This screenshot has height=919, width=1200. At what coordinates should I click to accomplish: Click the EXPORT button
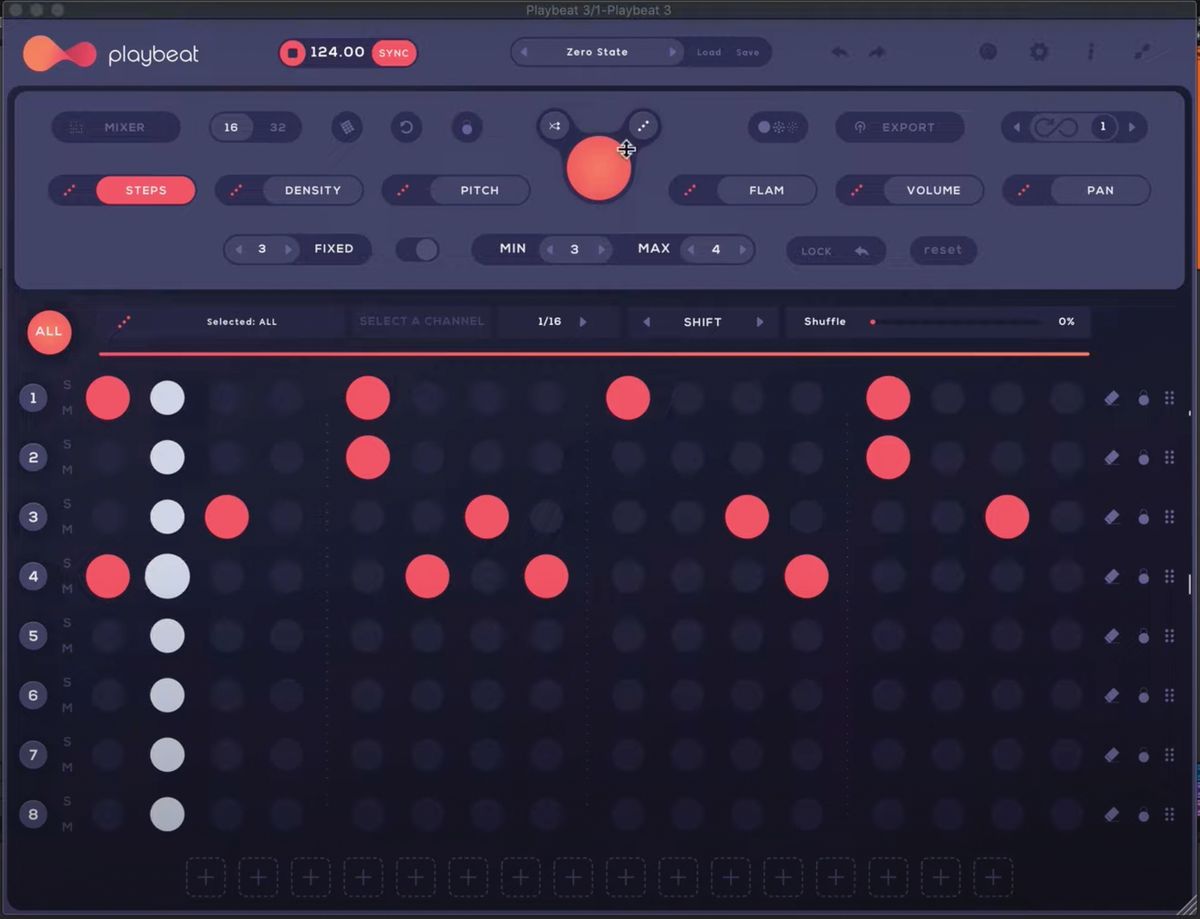[x=899, y=127]
